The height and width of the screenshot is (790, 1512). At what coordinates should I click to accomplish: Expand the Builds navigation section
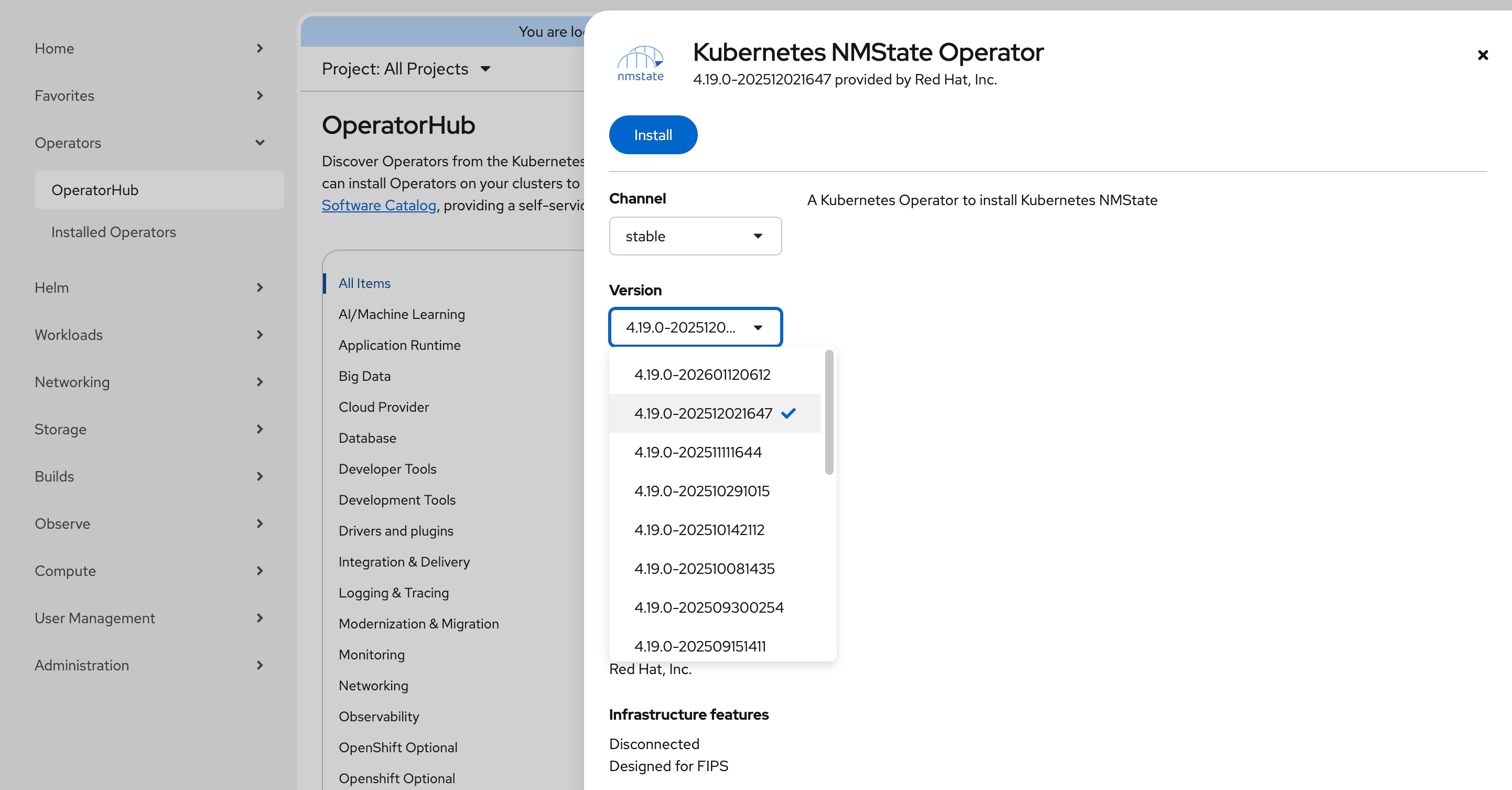(x=150, y=476)
